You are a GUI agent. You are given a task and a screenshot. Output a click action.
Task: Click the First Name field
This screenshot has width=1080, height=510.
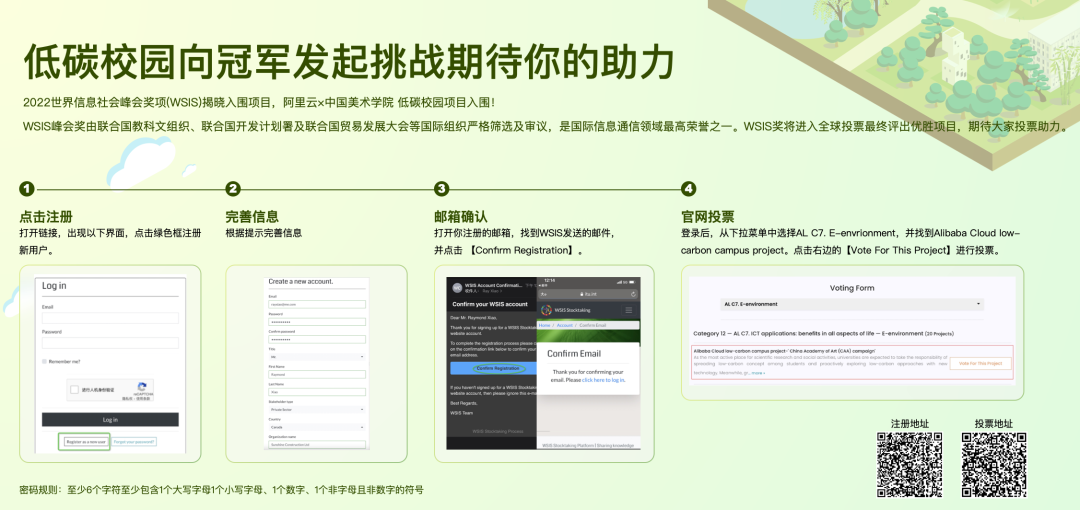(x=317, y=374)
